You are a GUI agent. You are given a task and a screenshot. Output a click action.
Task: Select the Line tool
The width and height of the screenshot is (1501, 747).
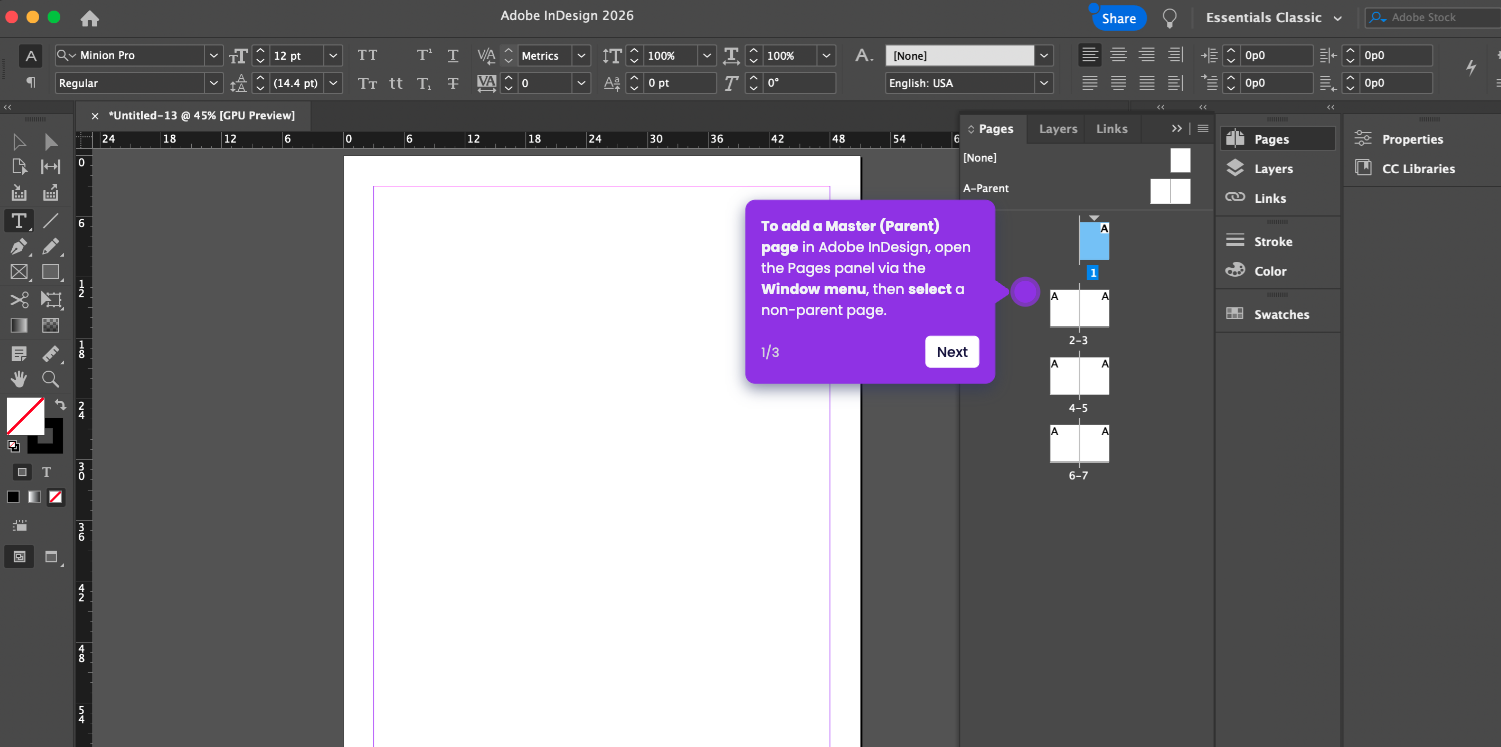coord(51,220)
